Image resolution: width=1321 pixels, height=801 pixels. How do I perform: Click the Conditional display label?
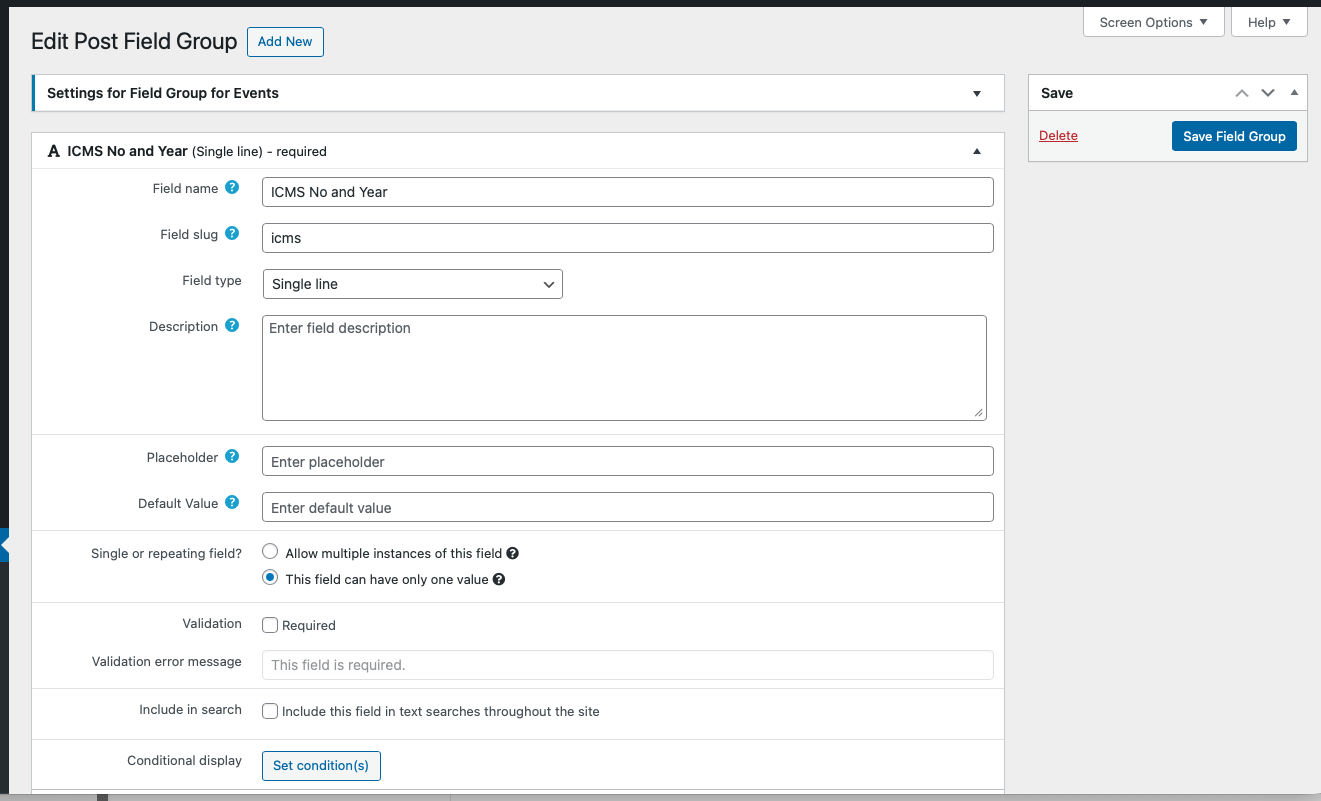pyautogui.click(x=184, y=761)
